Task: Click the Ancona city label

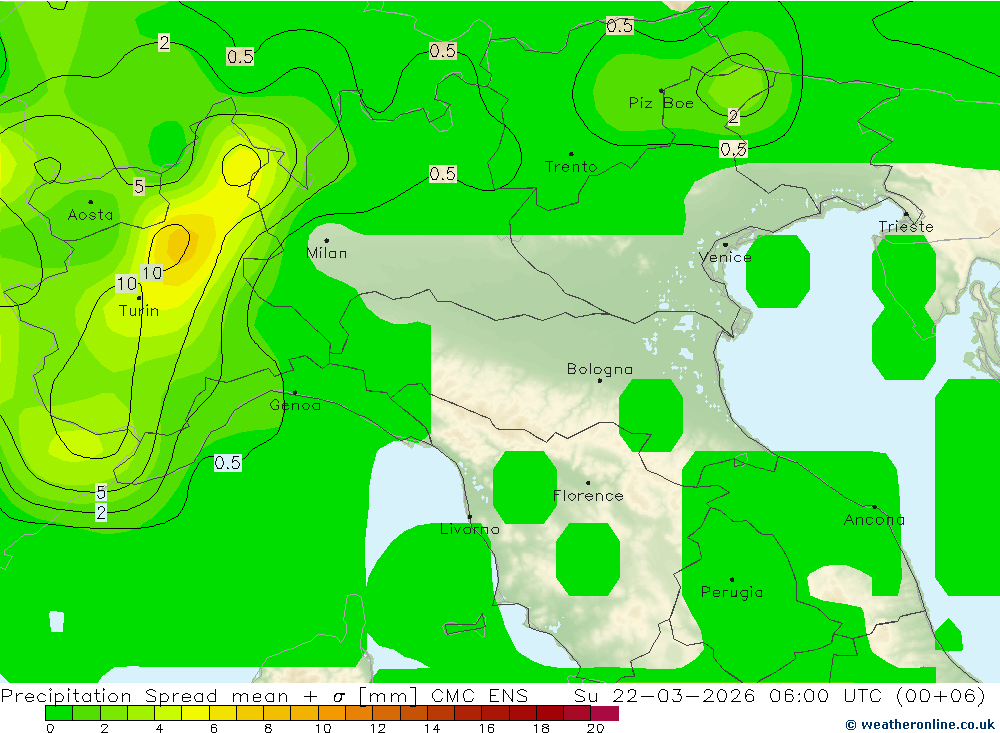Action: click(874, 520)
